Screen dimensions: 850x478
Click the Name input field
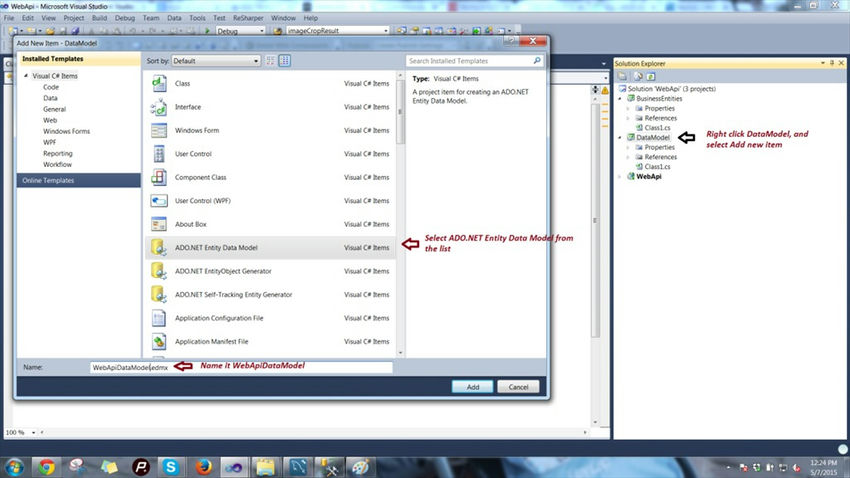point(241,367)
